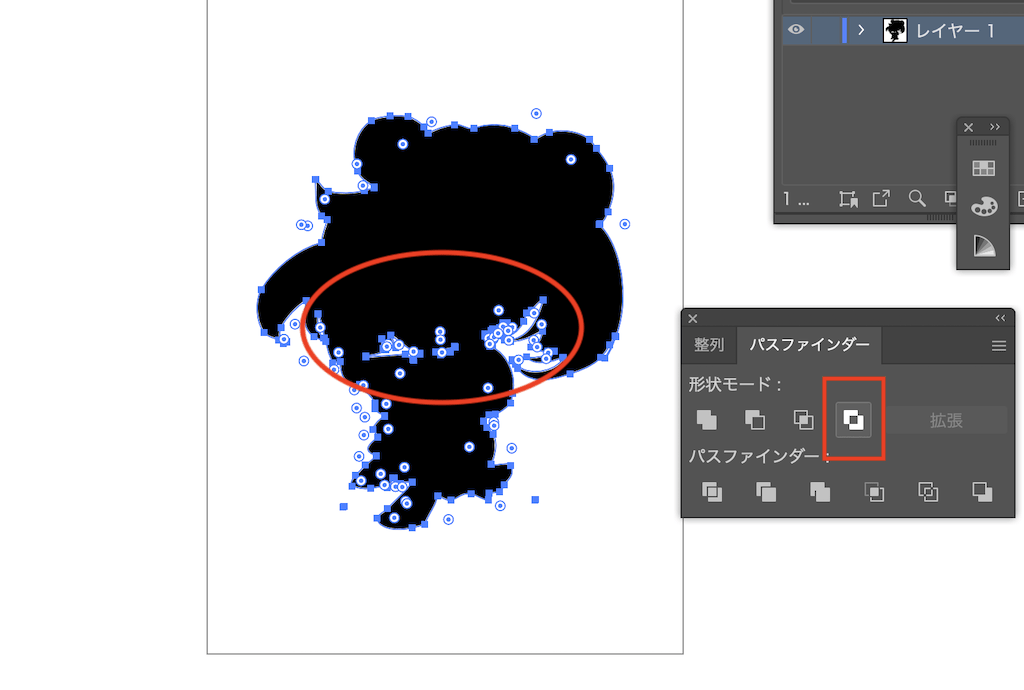Open the Color palette panel icon
The image size is (1024, 690).
(984, 206)
